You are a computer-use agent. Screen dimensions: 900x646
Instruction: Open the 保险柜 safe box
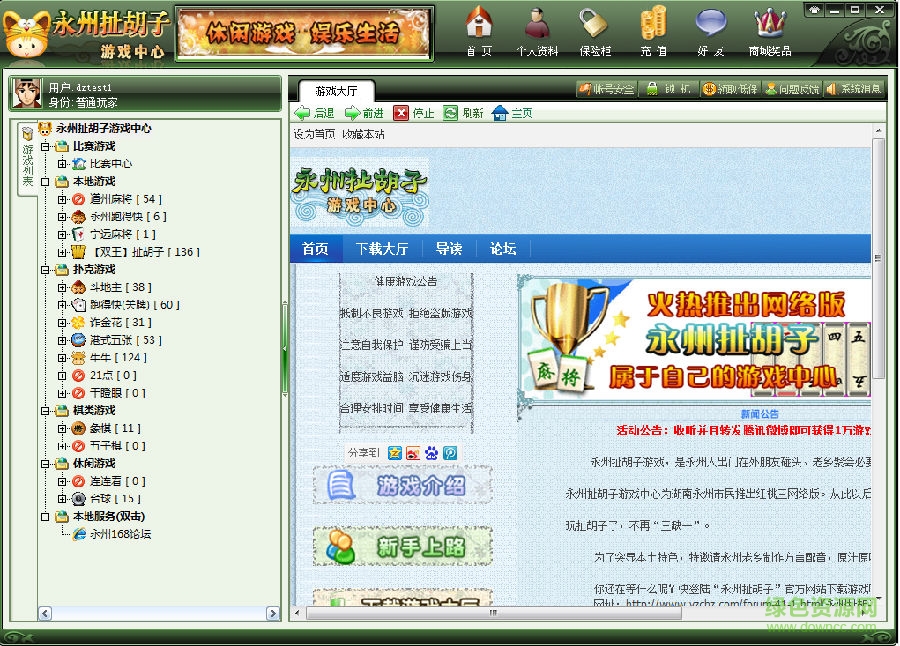click(593, 30)
